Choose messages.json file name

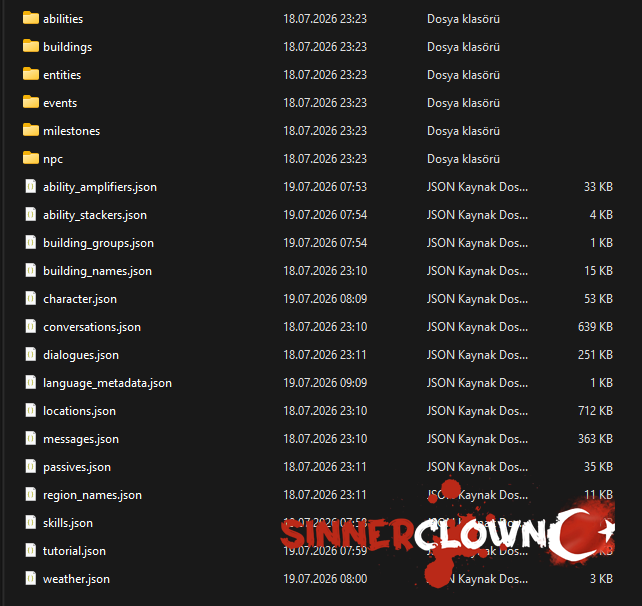[x=81, y=439]
